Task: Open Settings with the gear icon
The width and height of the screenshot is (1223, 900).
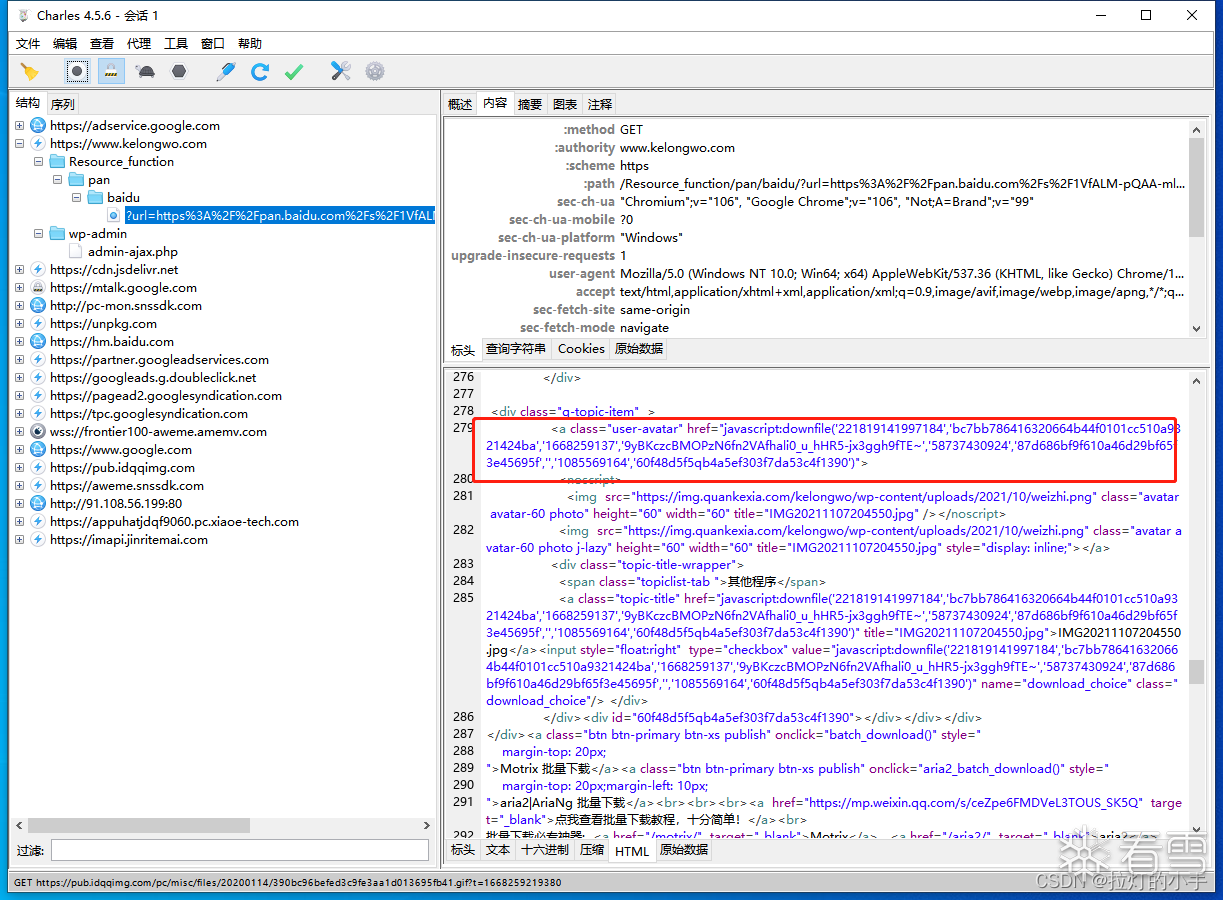Action: click(x=375, y=71)
